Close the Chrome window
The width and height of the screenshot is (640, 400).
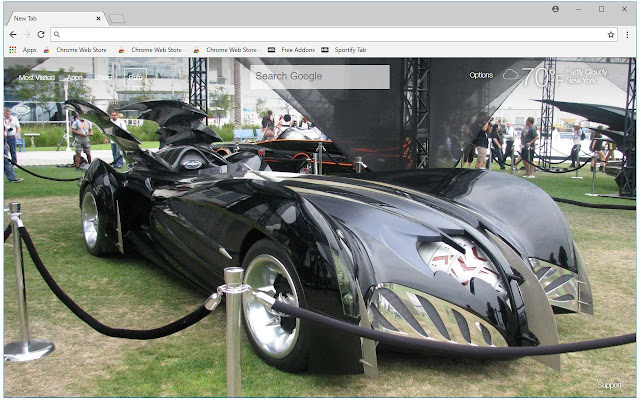(624, 9)
